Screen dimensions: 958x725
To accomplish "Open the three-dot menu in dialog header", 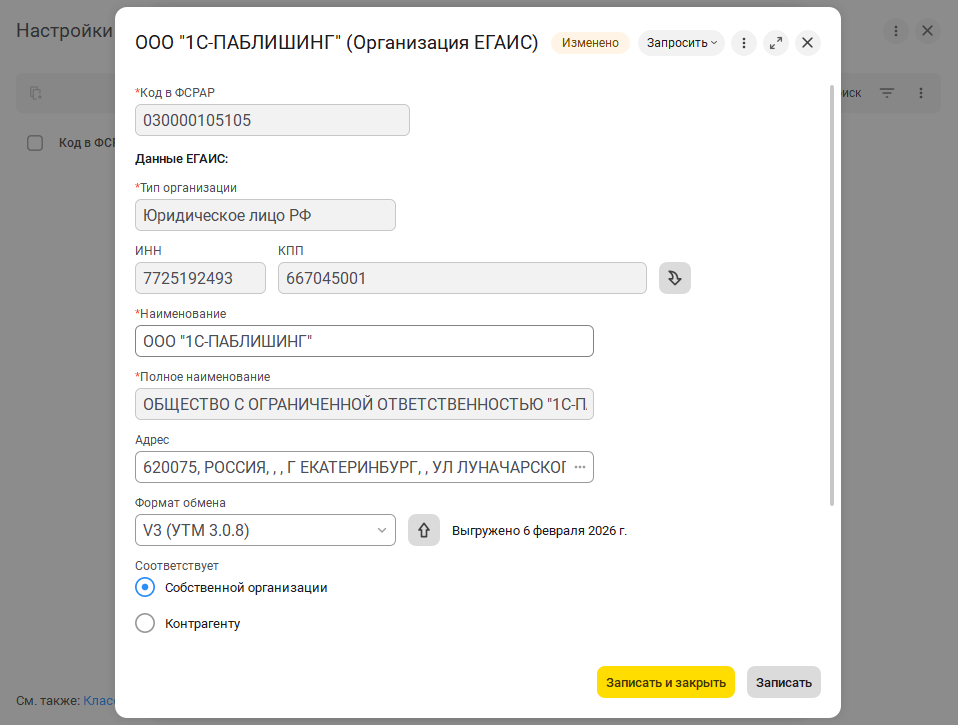I will click(x=743, y=43).
